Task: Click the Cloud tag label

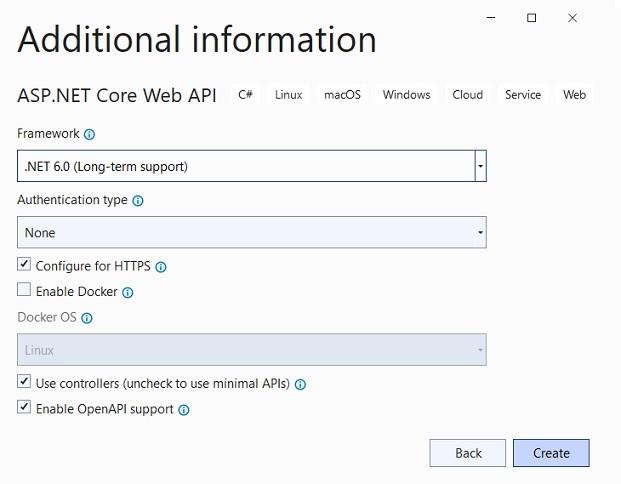Action: pos(468,95)
